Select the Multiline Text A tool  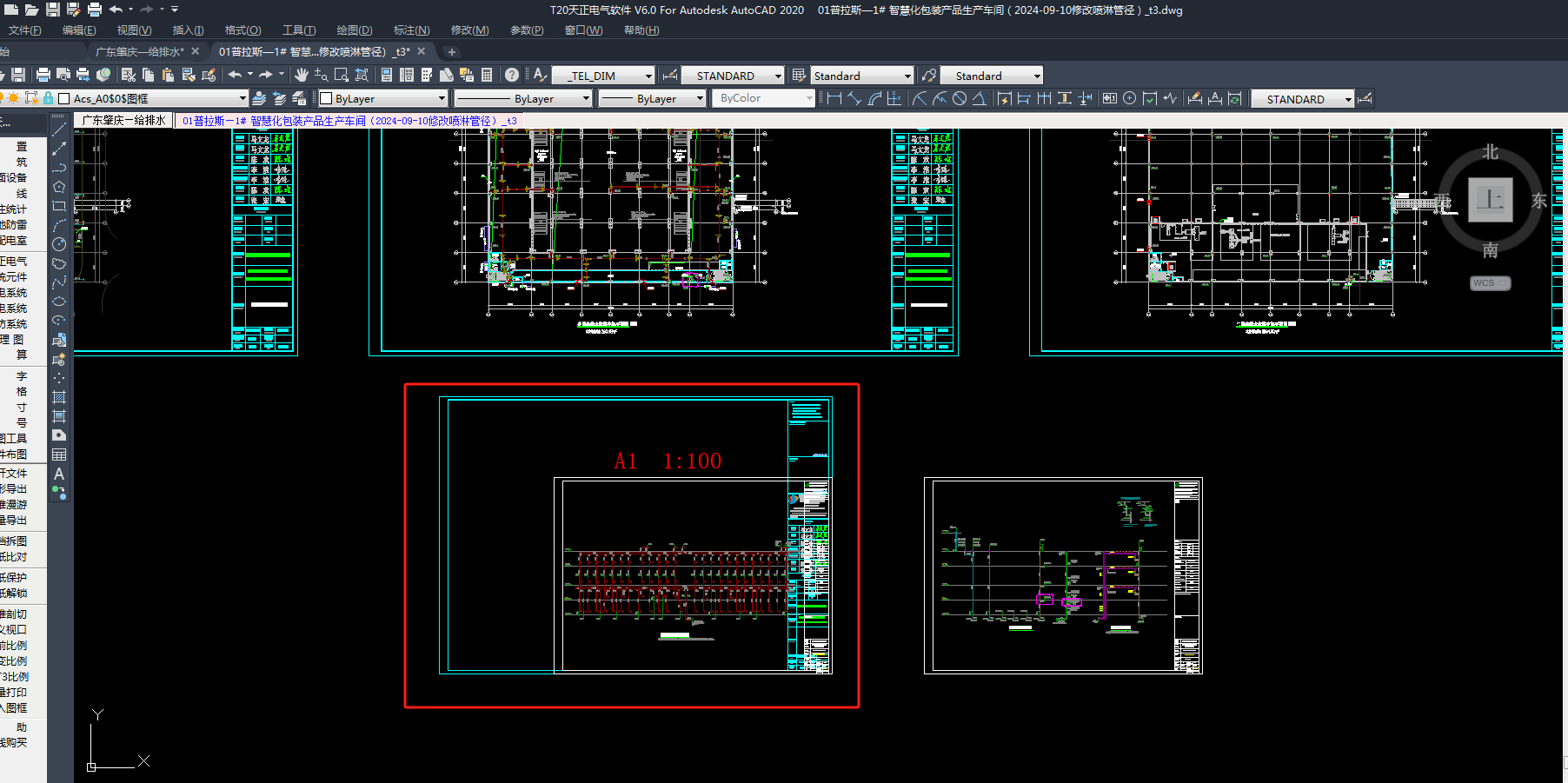tap(59, 474)
